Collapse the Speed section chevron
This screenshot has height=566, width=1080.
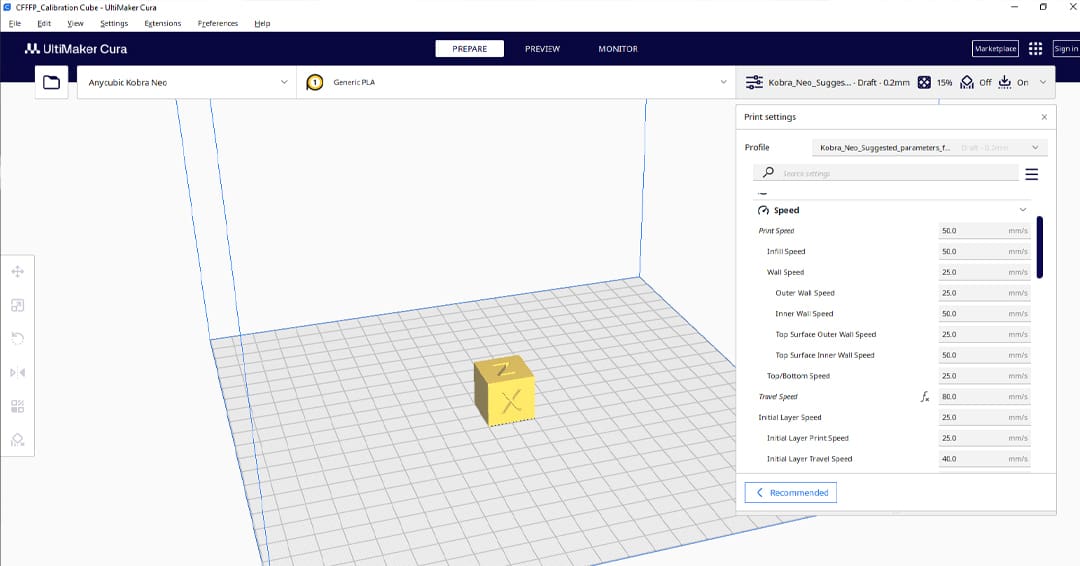click(1023, 210)
